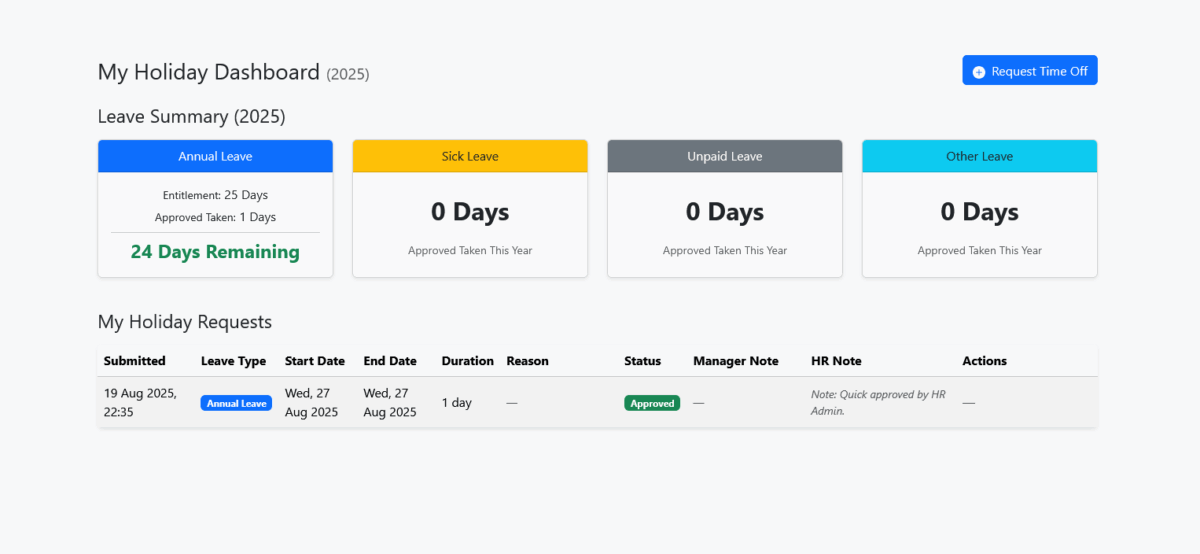Click the Annual Leave badge in the request row

tap(236, 403)
